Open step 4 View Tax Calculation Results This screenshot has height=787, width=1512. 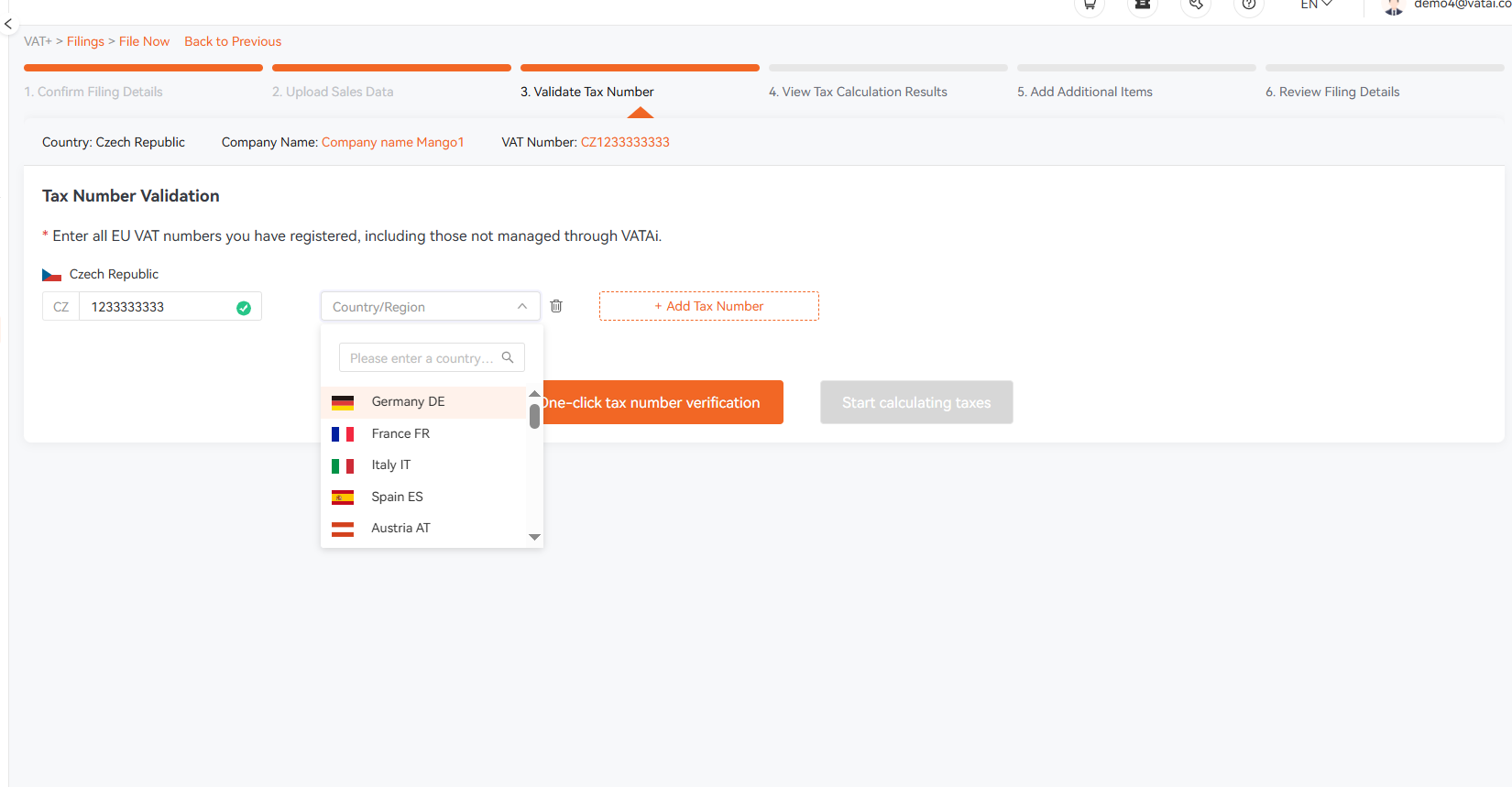click(x=858, y=92)
